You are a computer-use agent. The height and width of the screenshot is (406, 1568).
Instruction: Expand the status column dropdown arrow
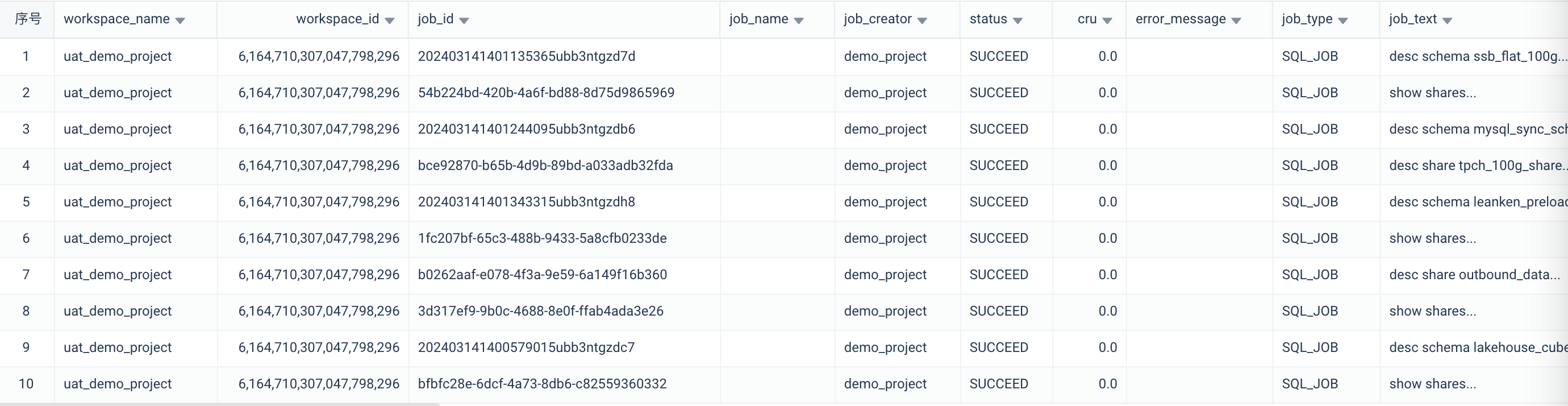(1017, 20)
